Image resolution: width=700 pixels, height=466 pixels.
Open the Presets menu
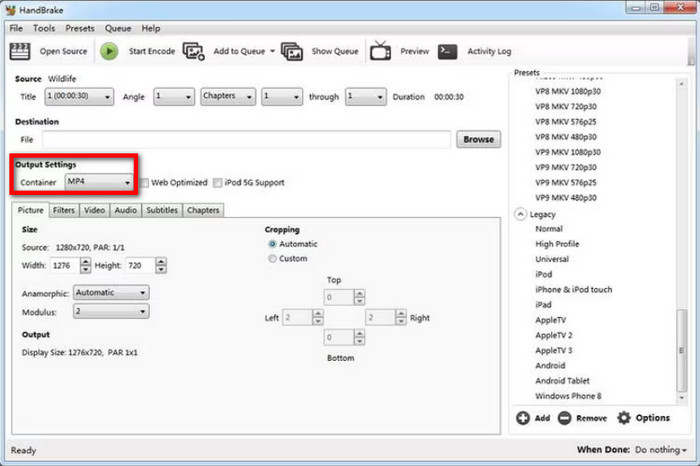click(80, 29)
